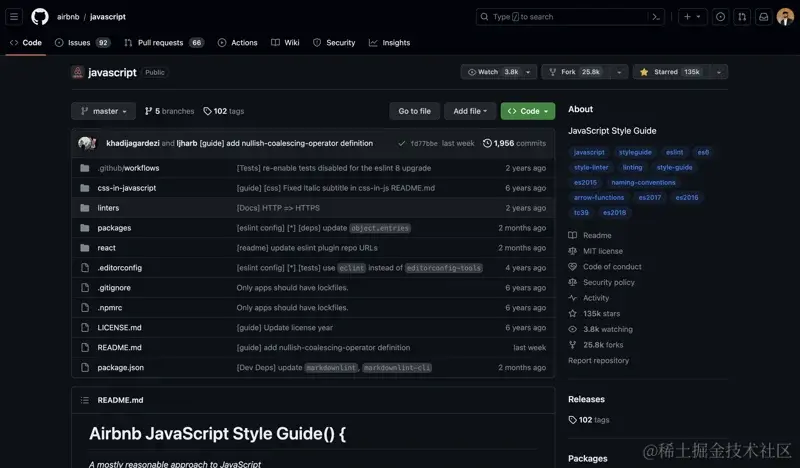Open the 5 branches link
The width and height of the screenshot is (800, 468).
click(x=169, y=111)
